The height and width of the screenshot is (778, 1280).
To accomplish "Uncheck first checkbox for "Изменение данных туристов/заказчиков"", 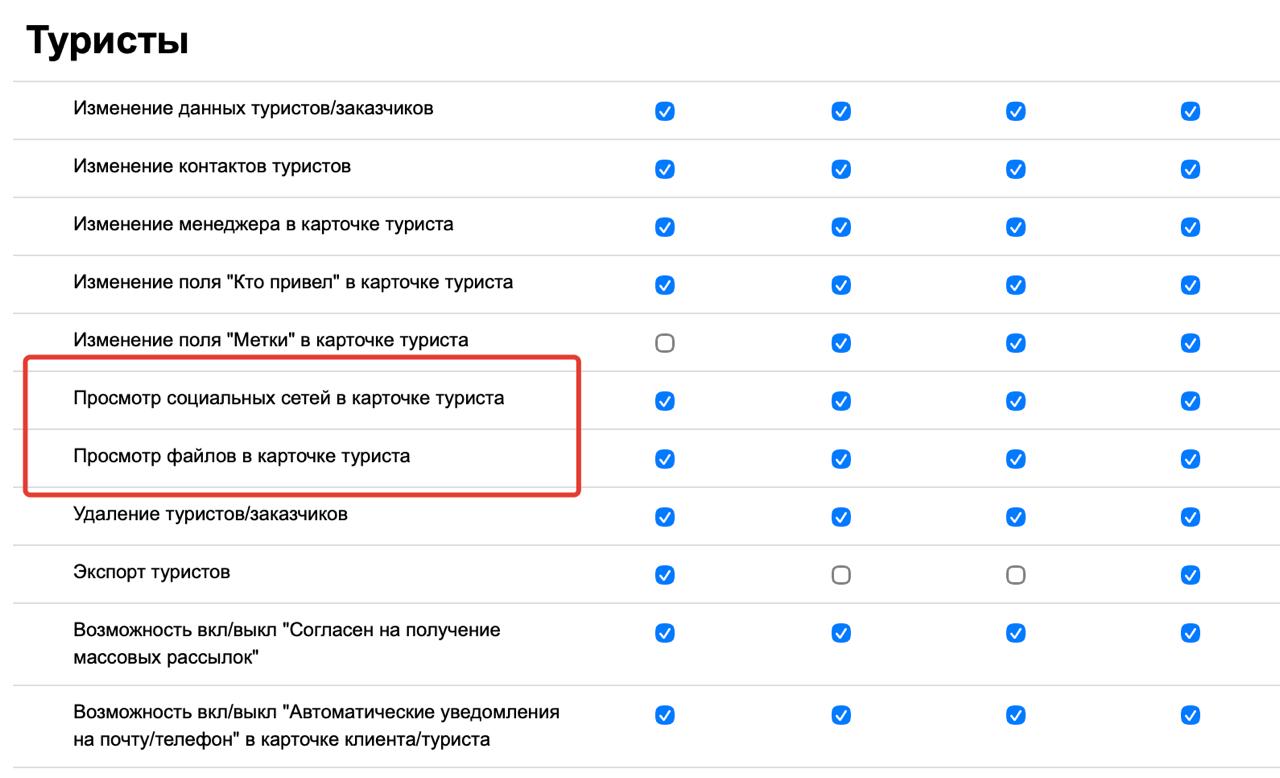I will [x=665, y=111].
